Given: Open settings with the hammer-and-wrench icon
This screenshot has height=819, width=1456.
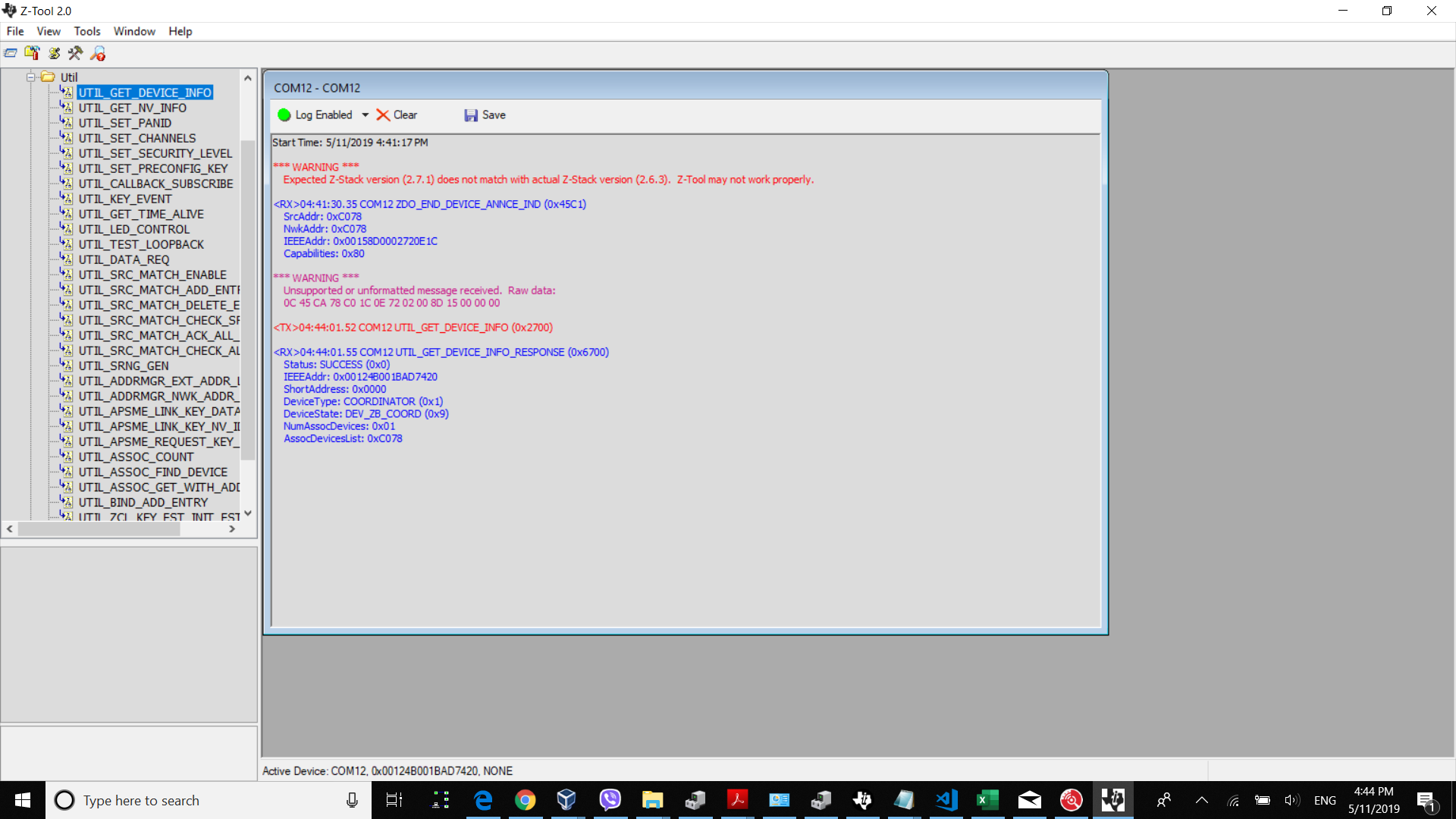Looking at the screenshot, I should coord(75,53).
